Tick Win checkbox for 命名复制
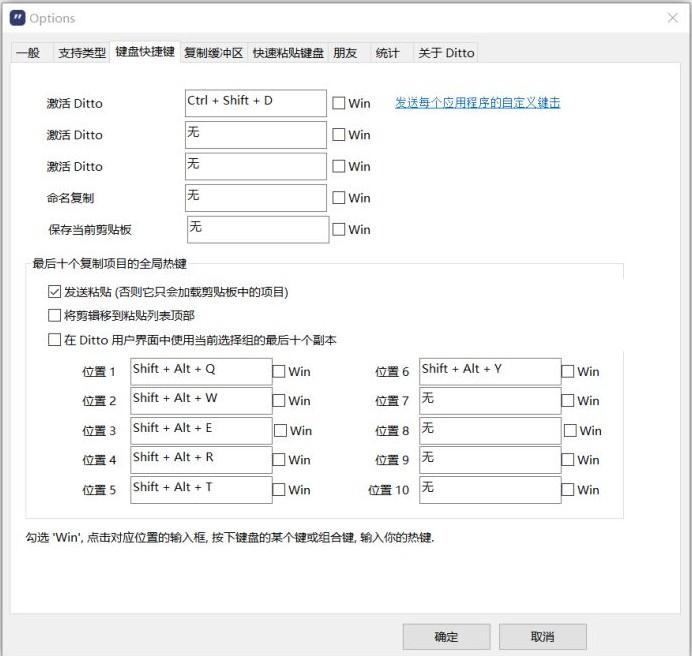The height and width of the screenshot is (656, 692). [338, 198]
